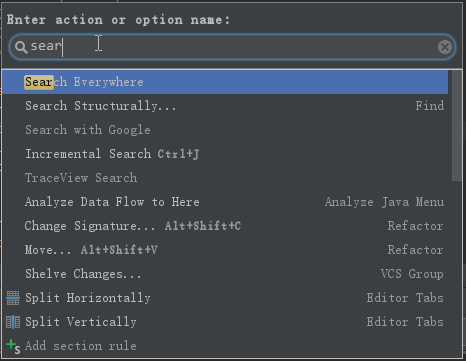The height and width of the screenshot is (361, 466).
Task: Select Search with Google entry
Action: [225, 130]
